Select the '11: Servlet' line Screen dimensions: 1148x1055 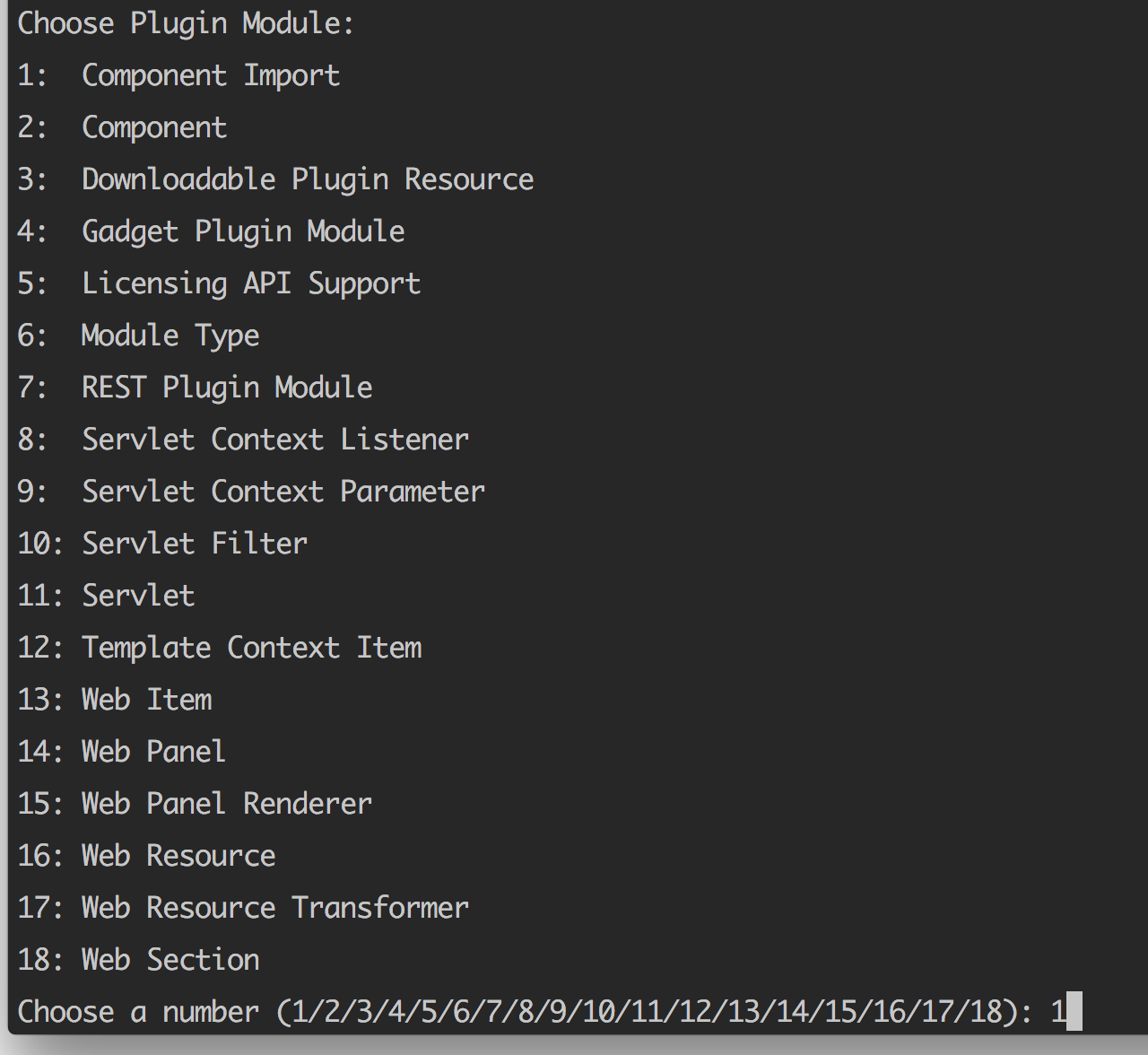coord(106,596)
